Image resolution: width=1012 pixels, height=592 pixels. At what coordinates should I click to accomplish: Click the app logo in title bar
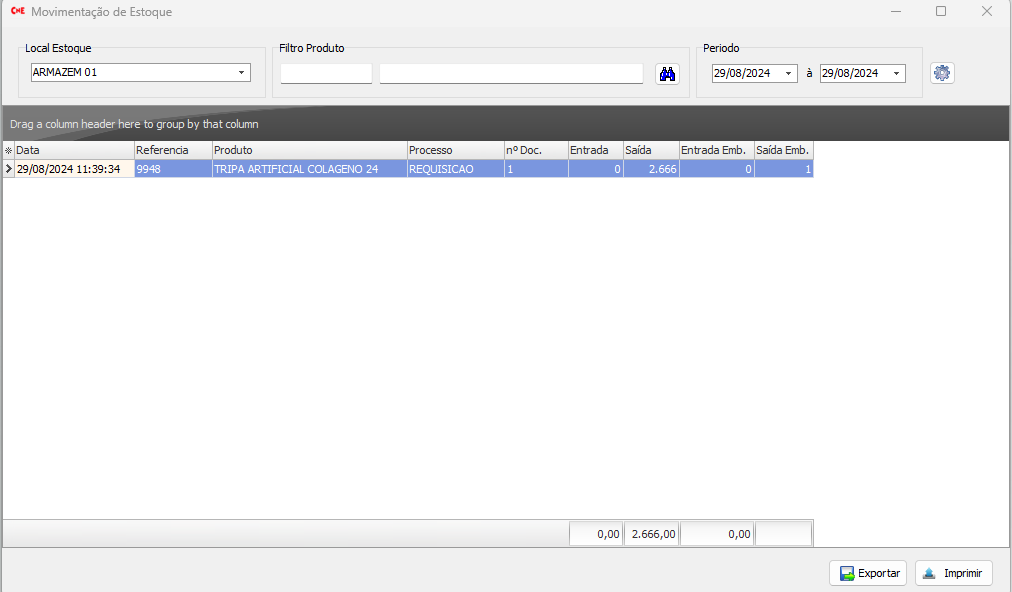pyautogui.click(x=17, y=12)
